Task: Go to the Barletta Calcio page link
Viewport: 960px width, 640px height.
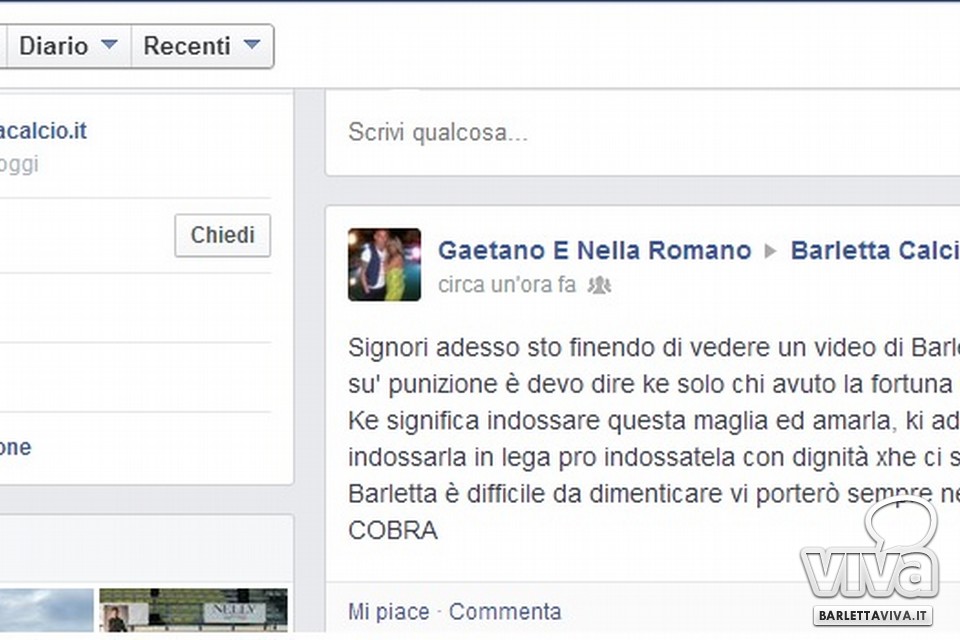Action: (x=874, y=250)
